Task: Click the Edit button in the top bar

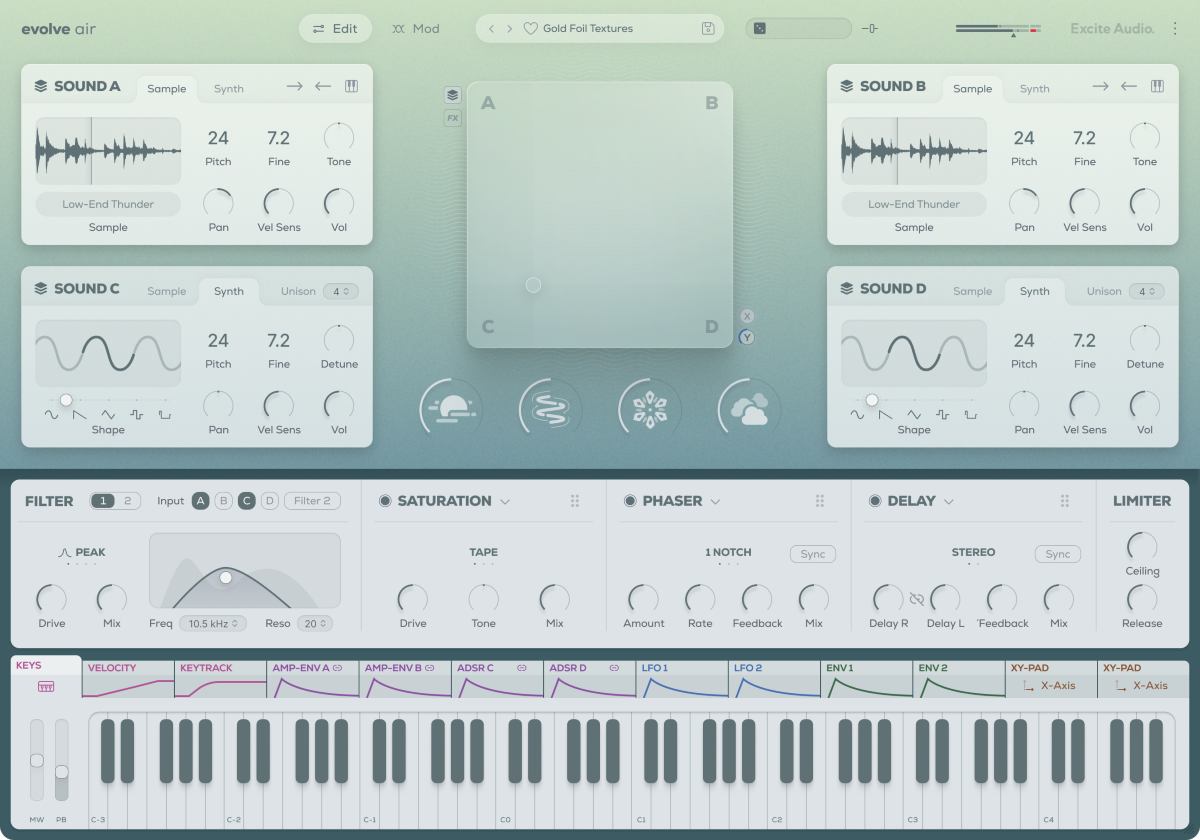Action: pos(335,28)
